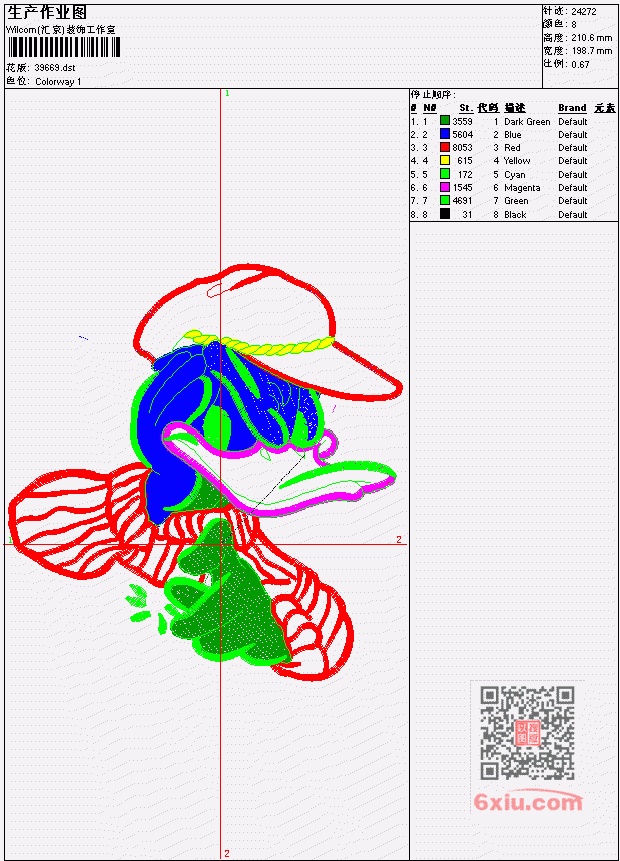Click stitch count '615' in the Yellow row
Image resolution: width=620 pixels, height=861 pixels.
pyautogui.click(x=465, y=161)
